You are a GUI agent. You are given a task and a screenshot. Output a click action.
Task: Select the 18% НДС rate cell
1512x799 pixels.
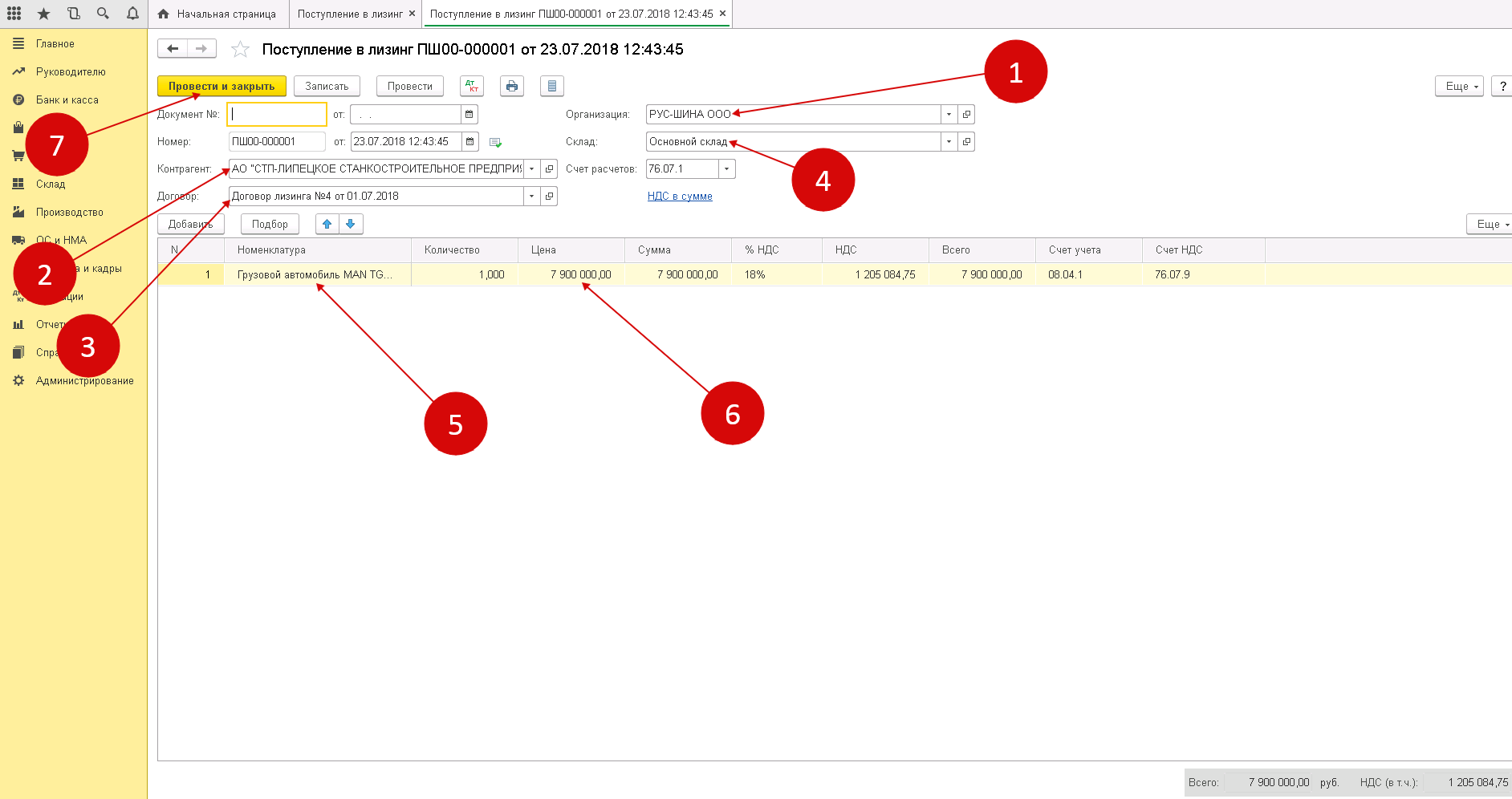point(776,275)
